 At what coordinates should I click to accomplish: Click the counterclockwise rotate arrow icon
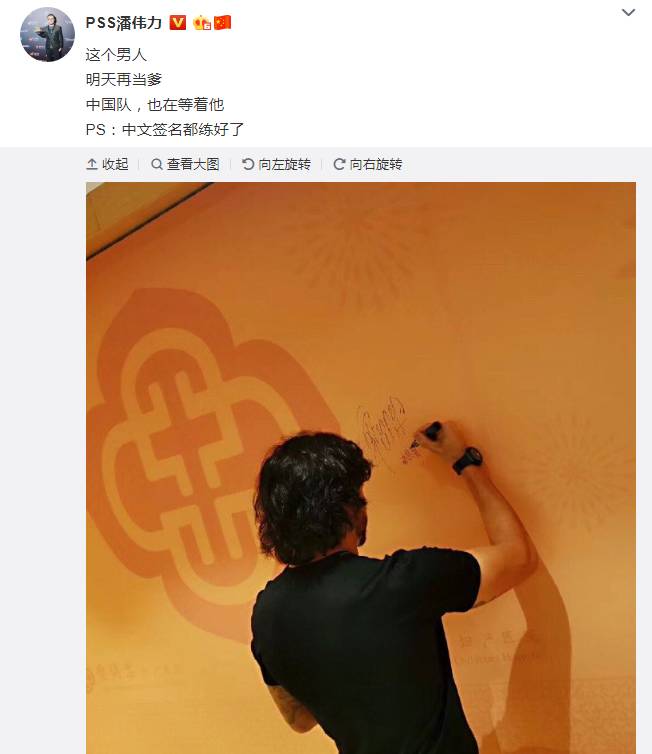click(248, 164)
